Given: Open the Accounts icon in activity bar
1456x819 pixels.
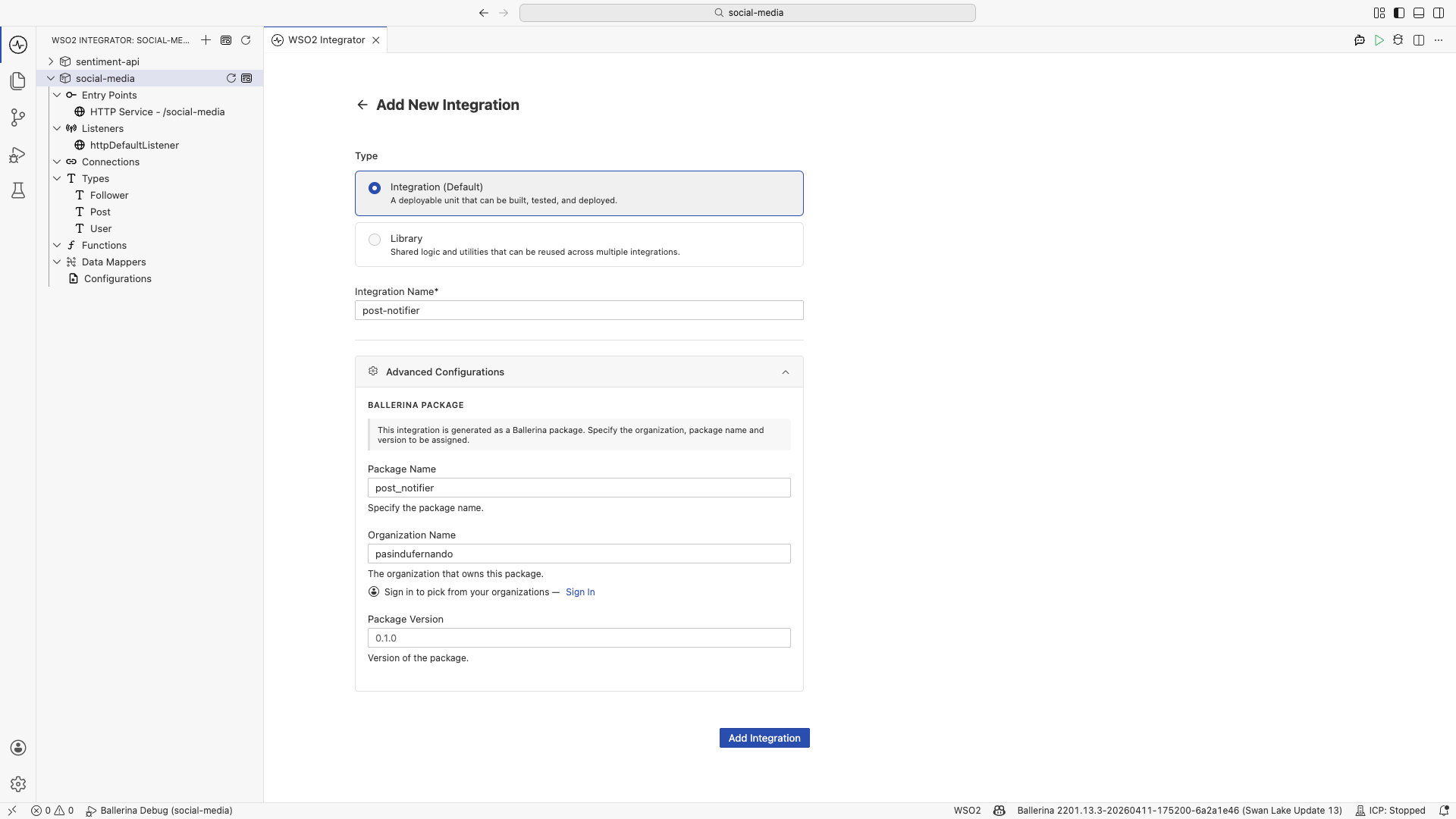Looking at the screenshot, I should tap(18, 748).
